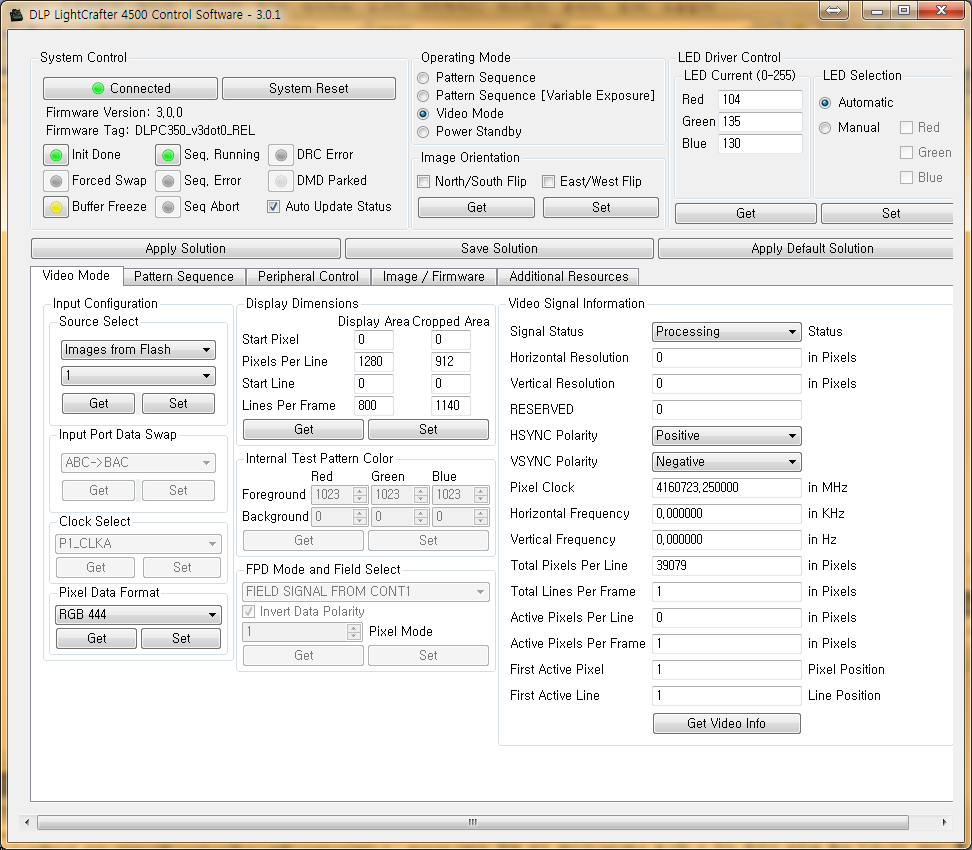Click the DMD Parked indicator
The width and height of the screenshot is (972, 850).
pos(281,181)
